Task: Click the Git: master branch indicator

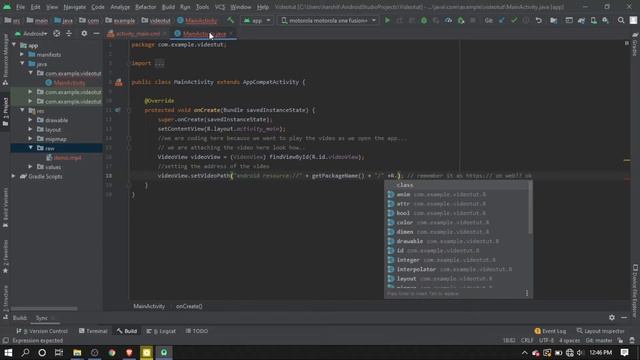Action: pos(598,340)
